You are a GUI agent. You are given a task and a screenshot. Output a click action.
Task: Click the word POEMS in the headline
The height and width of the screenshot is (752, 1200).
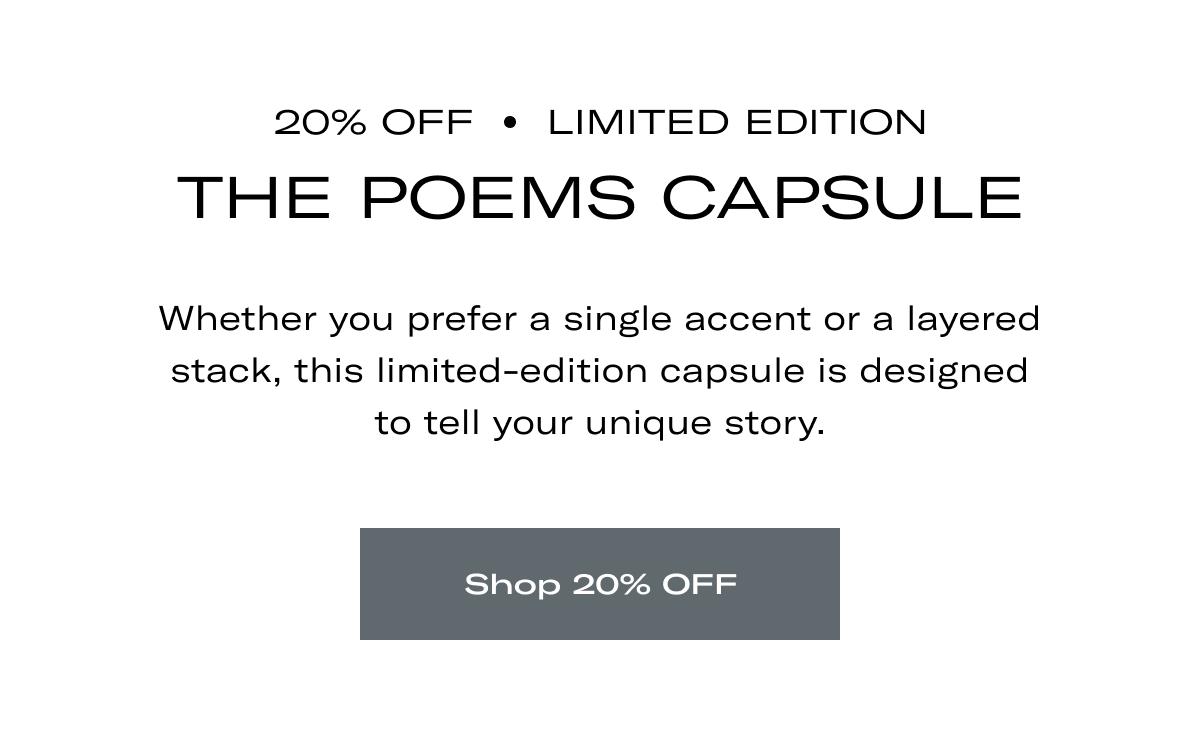click(x=497, y=197)
